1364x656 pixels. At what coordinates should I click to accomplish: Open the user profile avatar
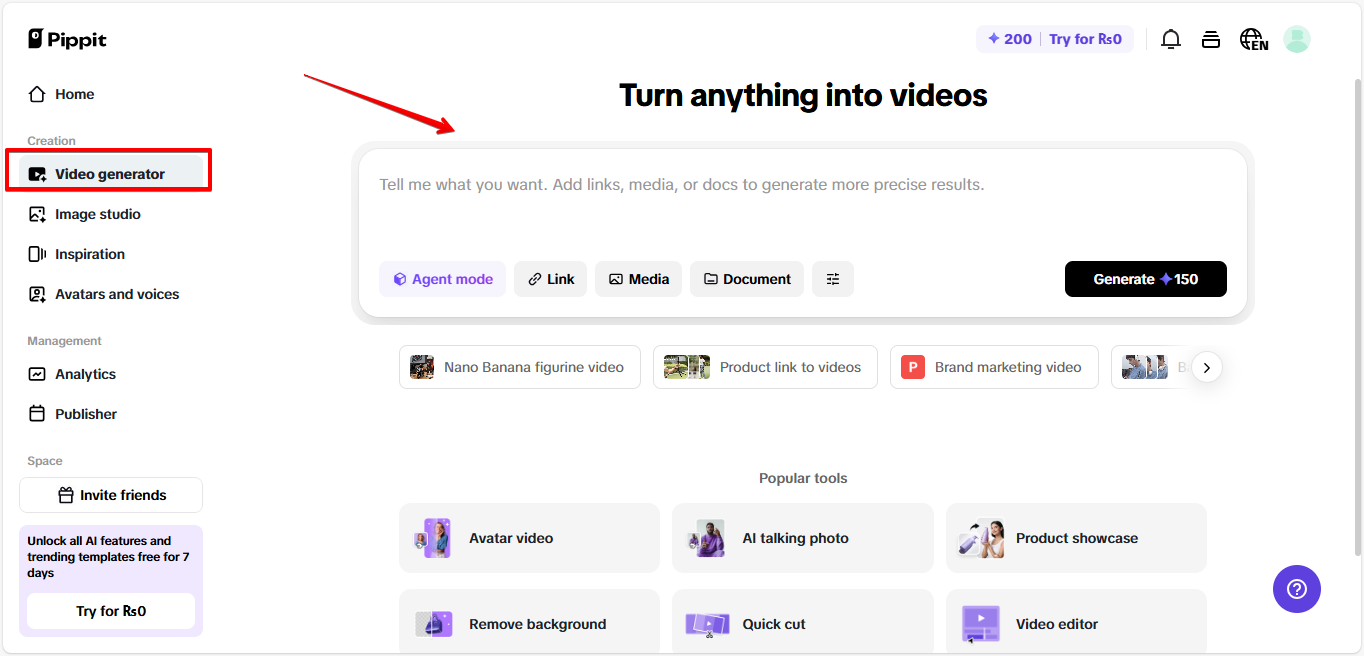pyautogui.click(x=1297, y=39)
